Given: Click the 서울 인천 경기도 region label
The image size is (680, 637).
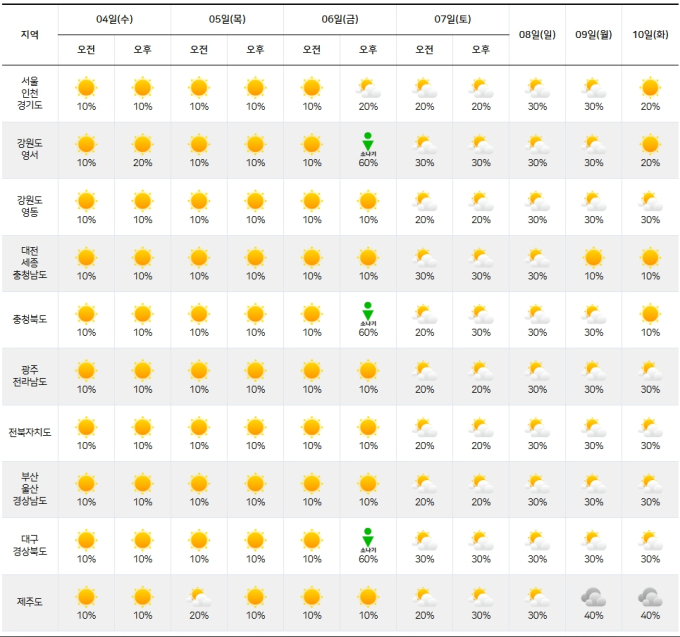Looking at the screenshot, I should pyautogui.click(x=30, y=93).
